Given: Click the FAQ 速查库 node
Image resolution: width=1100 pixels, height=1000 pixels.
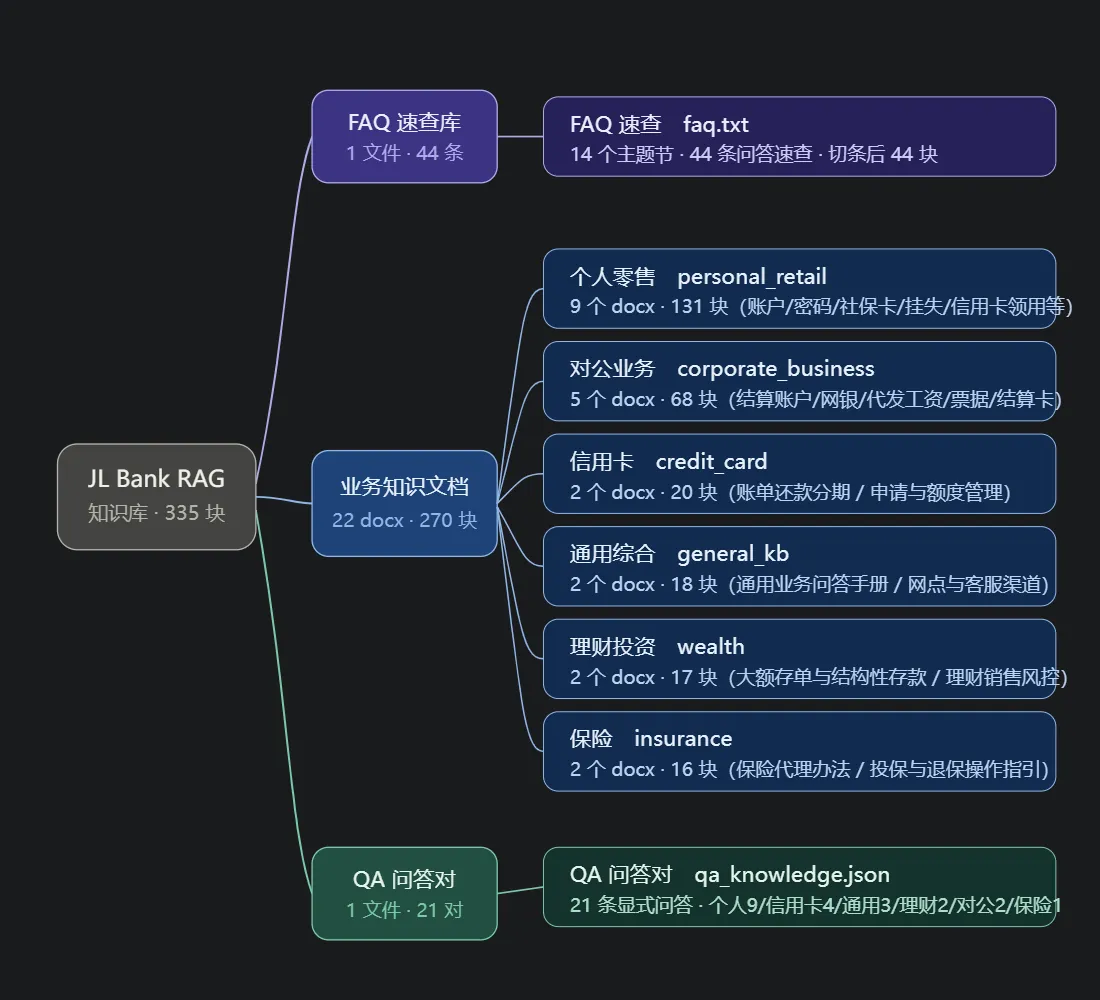Looking at the screenshot, I should click(x=405, y=136).
